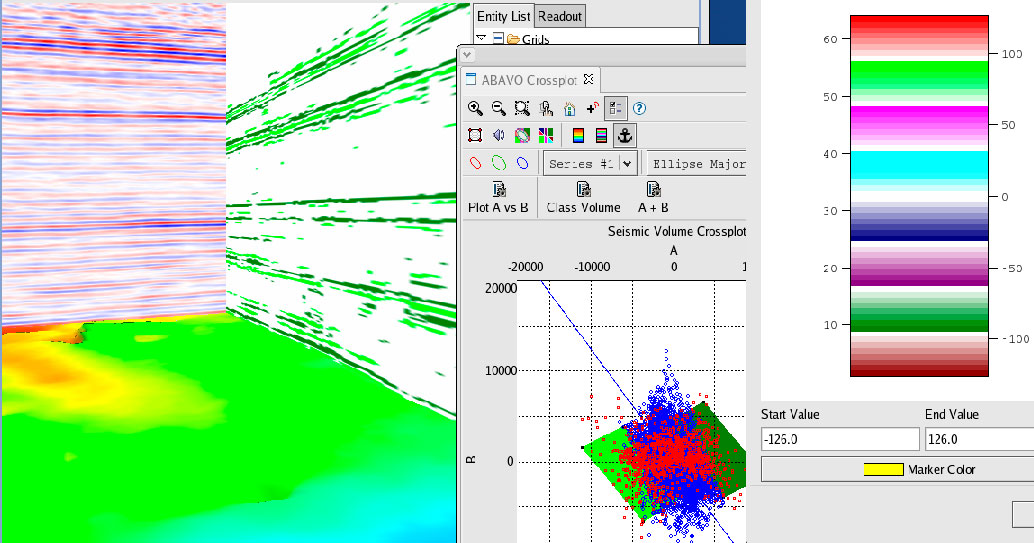1034x543 pixels.
Task: Select the Entity List tab
Action: click(503, 16)
